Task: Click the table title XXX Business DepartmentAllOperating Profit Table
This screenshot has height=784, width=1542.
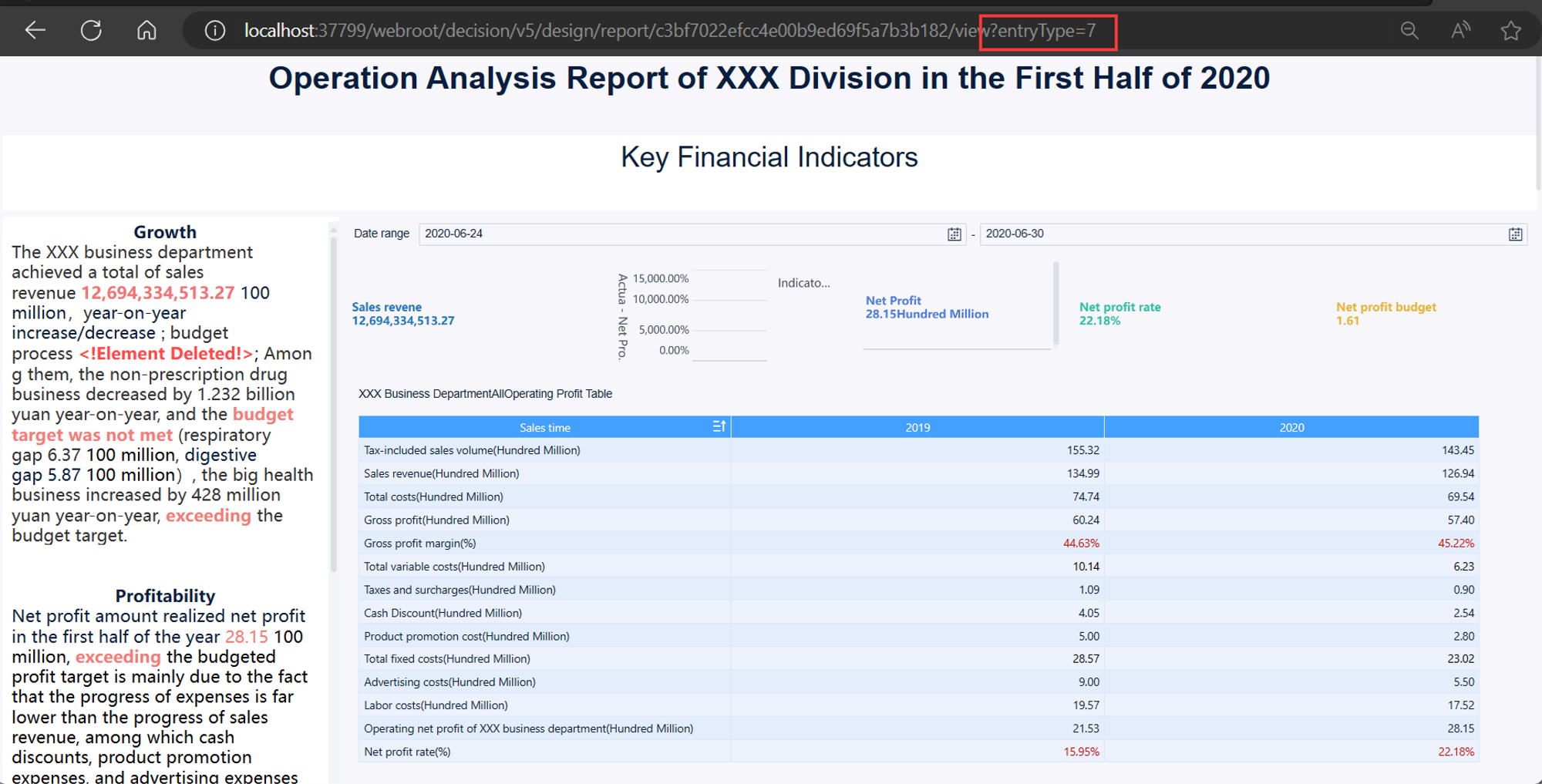Action: pyautogui.click(x=486, y=394)
